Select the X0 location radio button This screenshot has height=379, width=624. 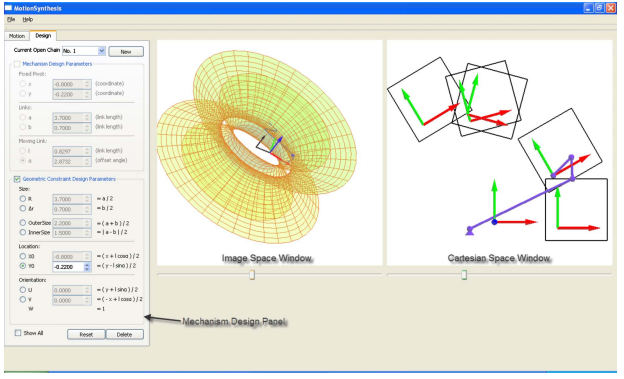23,256
